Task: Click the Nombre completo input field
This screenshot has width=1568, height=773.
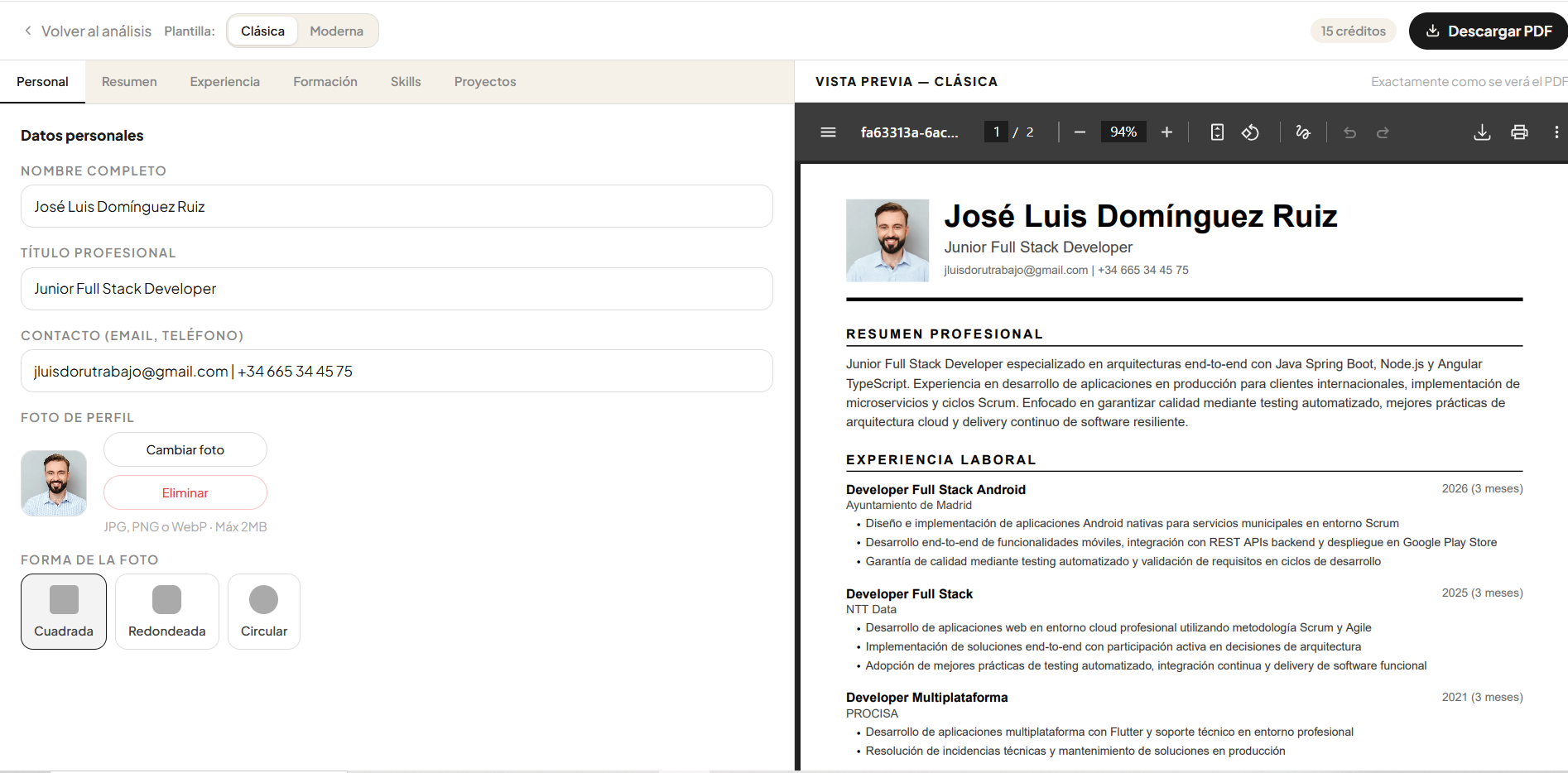Action: (x=397, y=206)
